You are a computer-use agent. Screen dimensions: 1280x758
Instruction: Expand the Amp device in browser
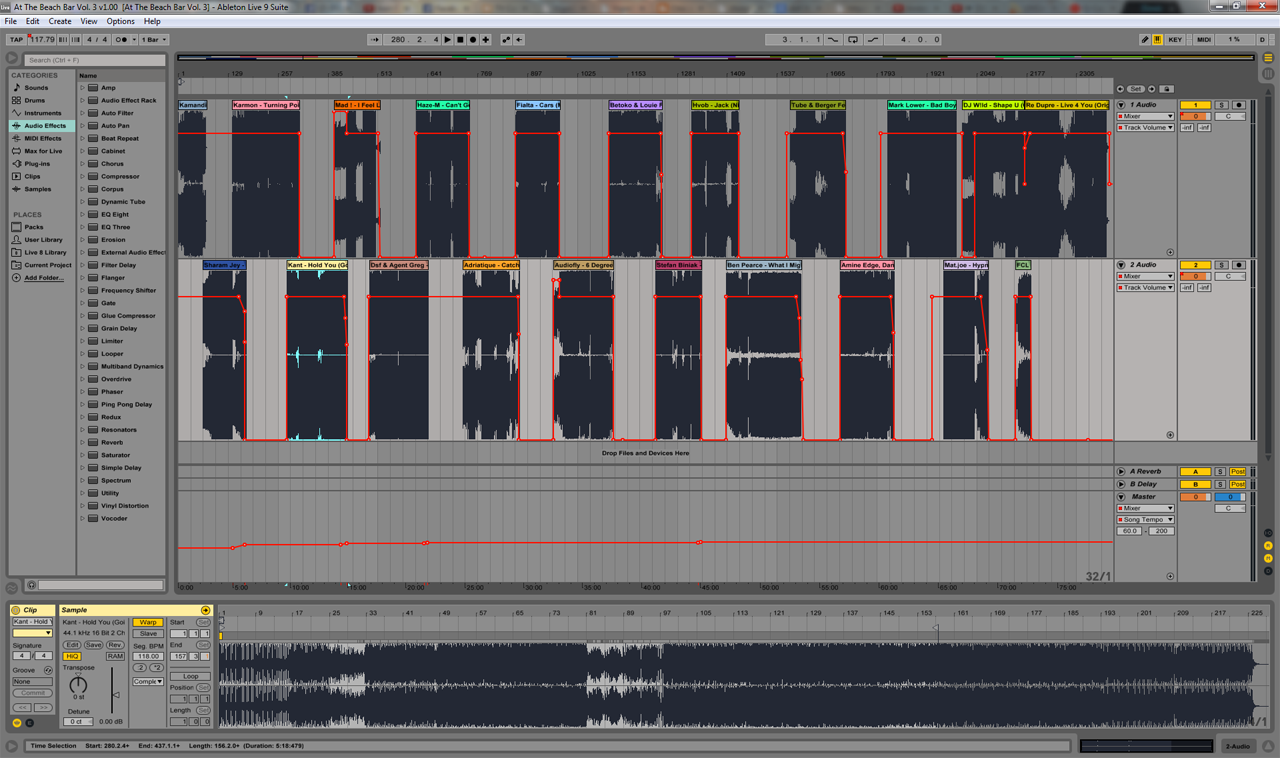83,88
